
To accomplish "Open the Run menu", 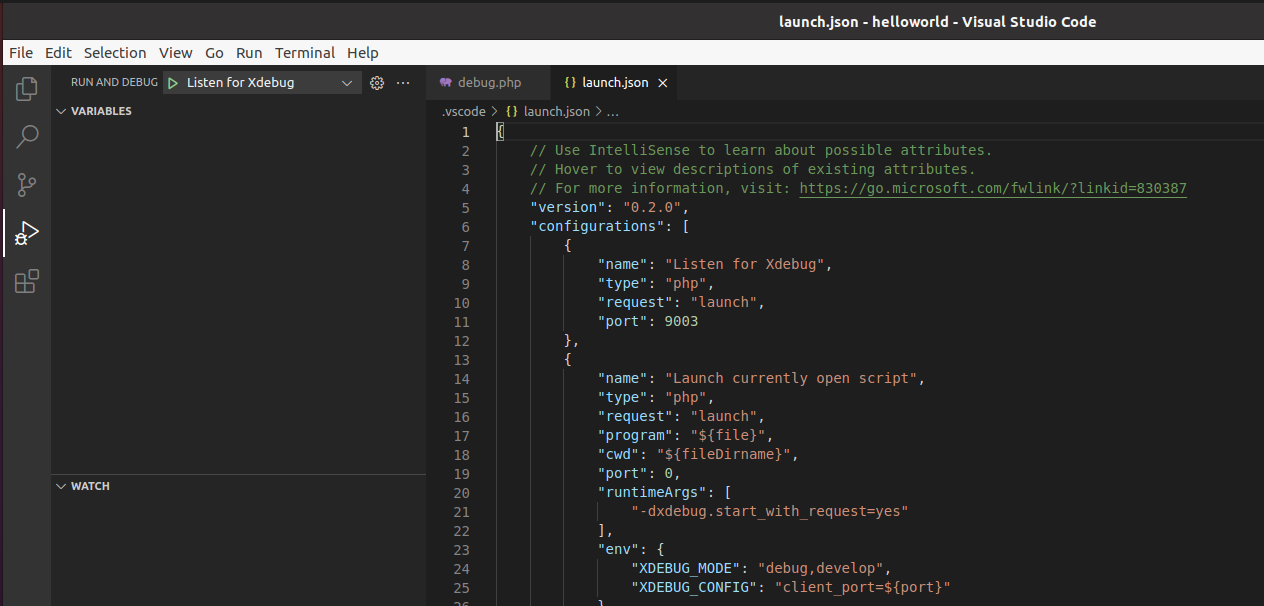I will [x=249, y=53].
